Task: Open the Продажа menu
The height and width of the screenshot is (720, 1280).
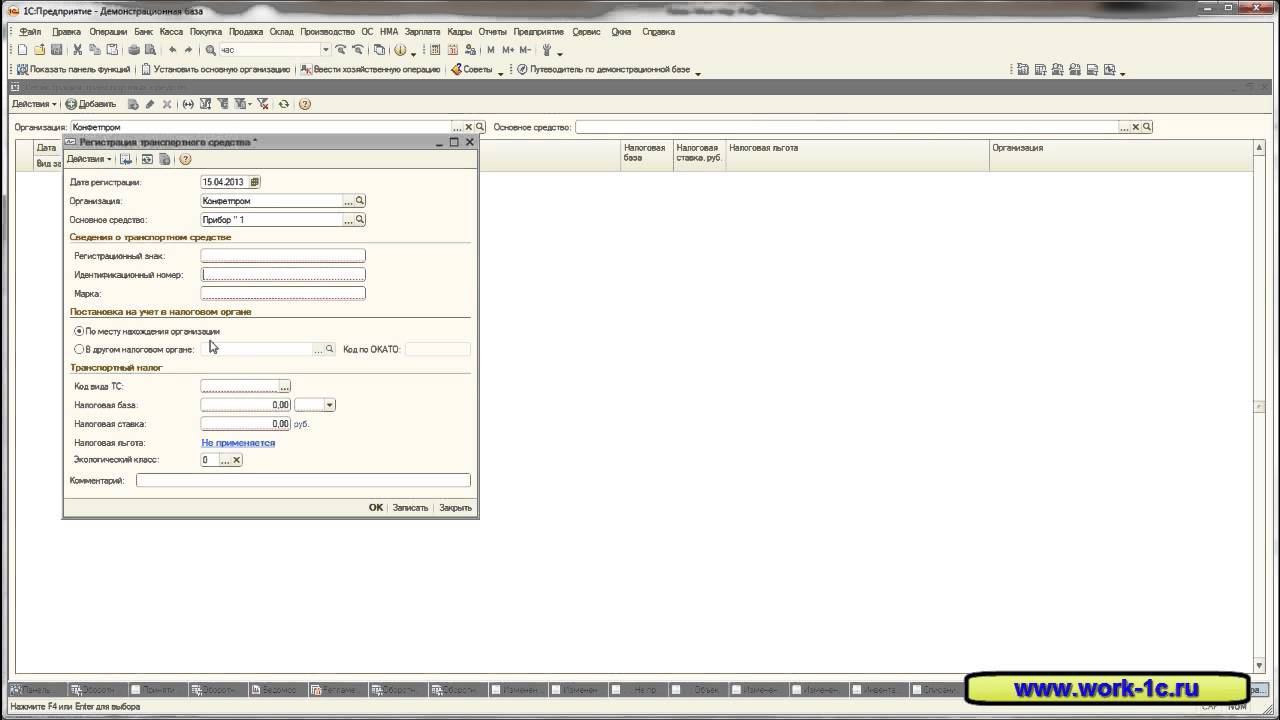Action: point(246,32)
